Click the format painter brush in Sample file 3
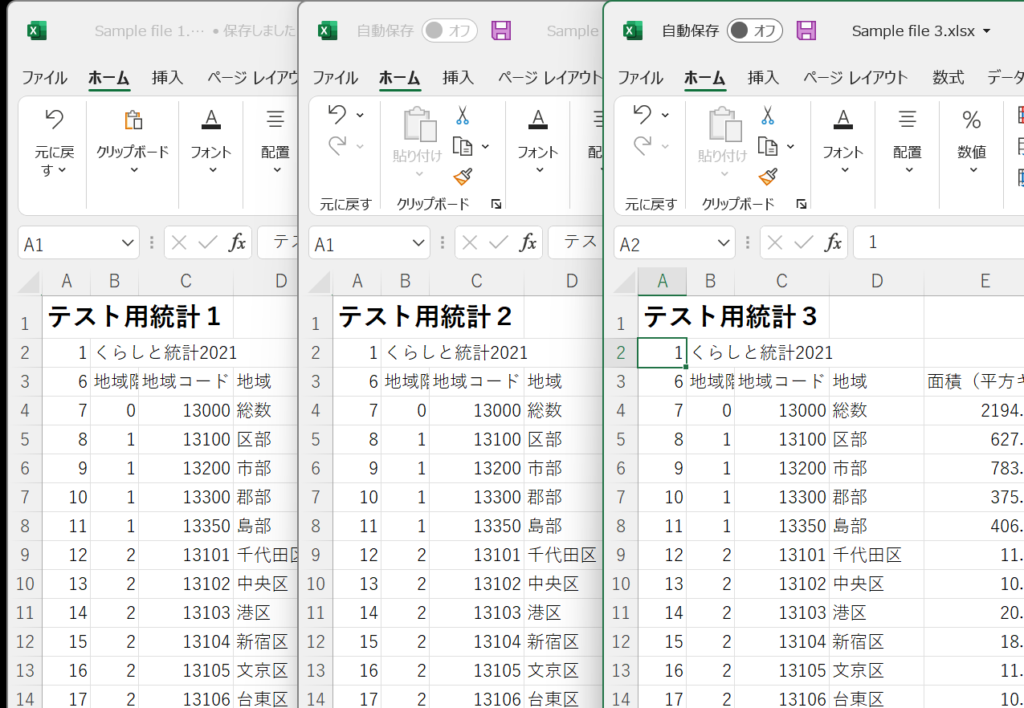Viewport: 1024px width, 708px height. point(767,177)
